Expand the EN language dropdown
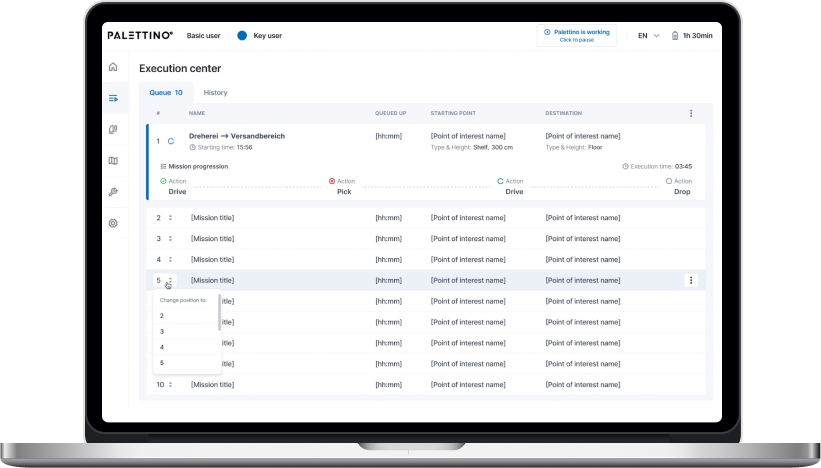 pyautogui.click(x=648, y=36)
